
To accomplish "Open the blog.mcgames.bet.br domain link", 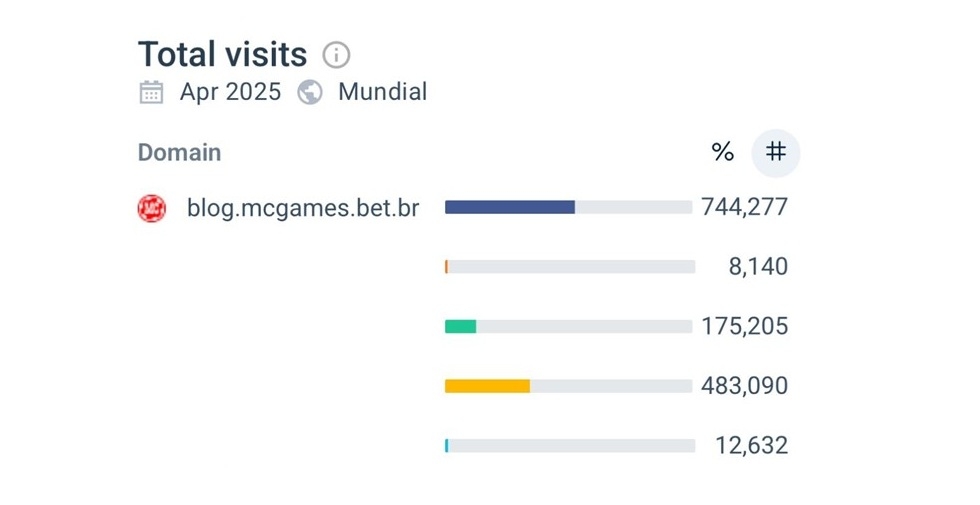I will coord(303,208).
